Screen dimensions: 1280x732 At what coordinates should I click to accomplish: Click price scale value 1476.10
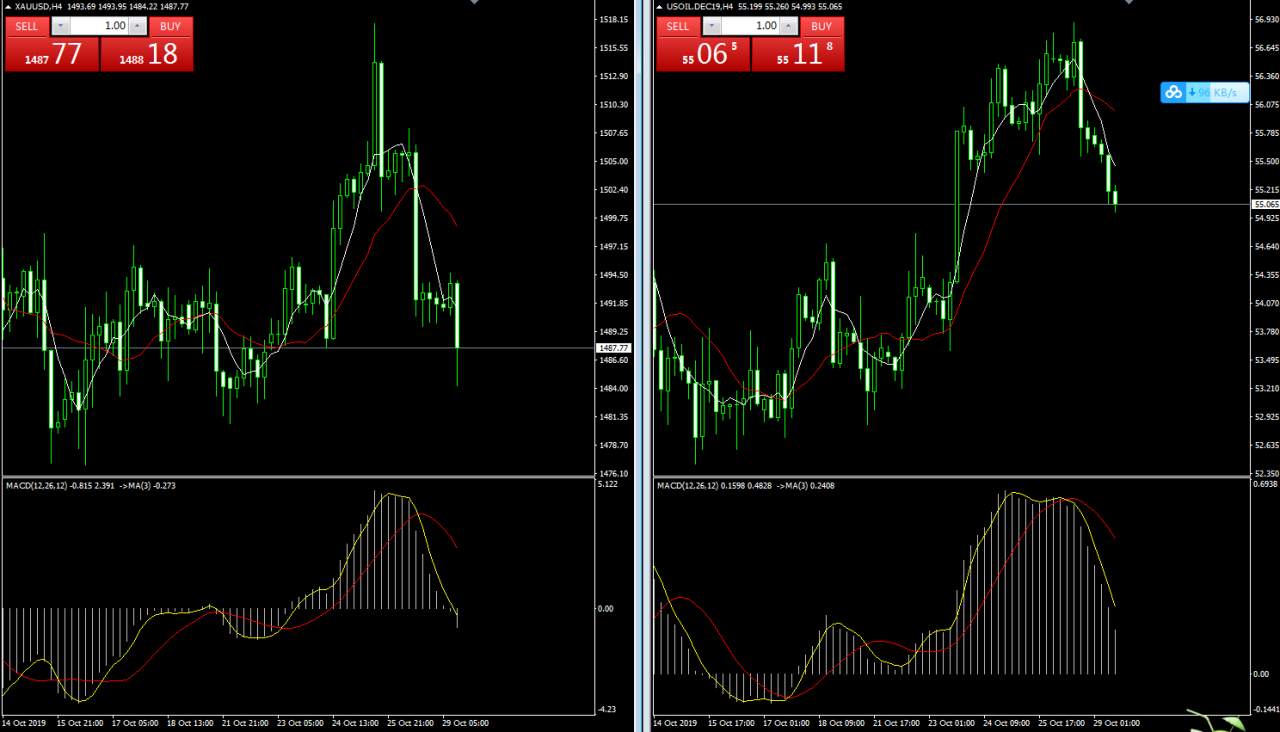click(613, 473)
